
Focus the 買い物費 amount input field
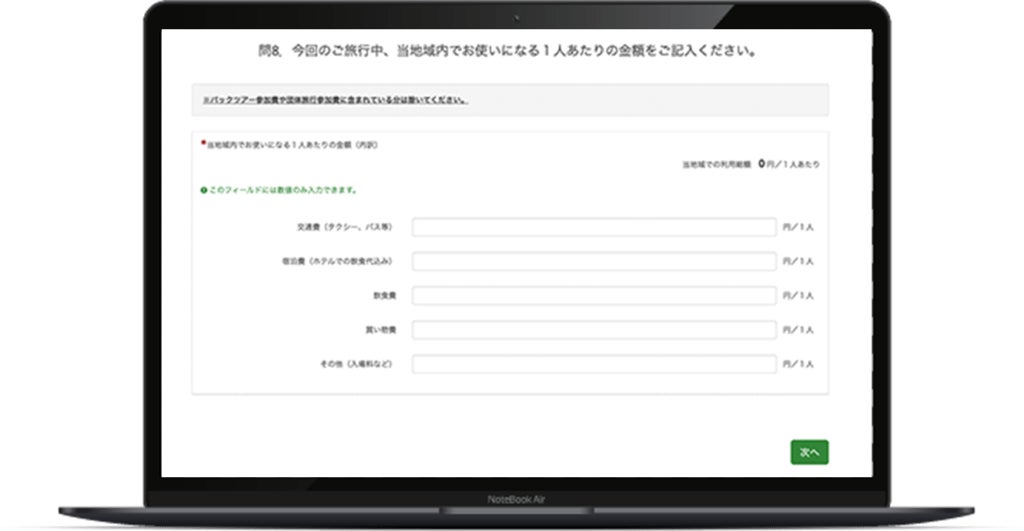[x=594, y=330]
